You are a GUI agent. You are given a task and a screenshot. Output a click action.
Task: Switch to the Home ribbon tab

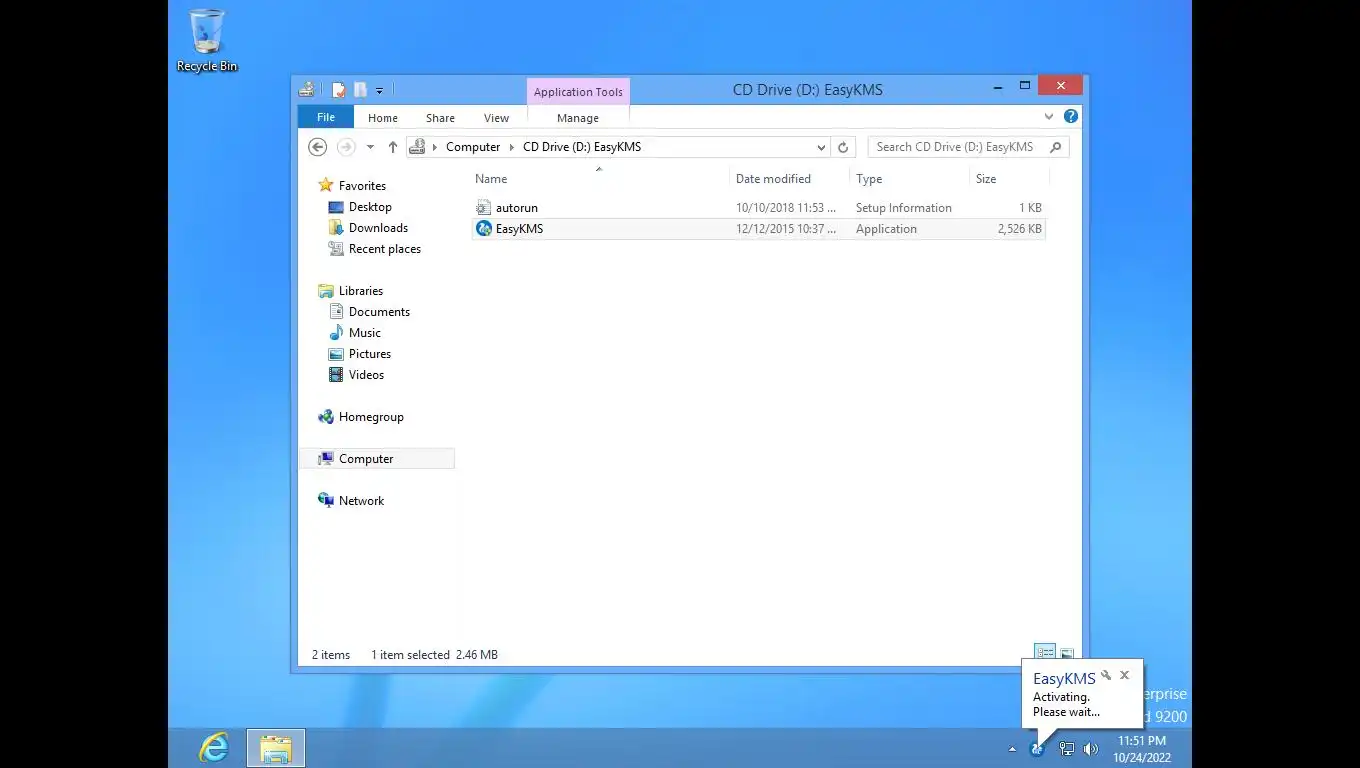coord(383,118)
